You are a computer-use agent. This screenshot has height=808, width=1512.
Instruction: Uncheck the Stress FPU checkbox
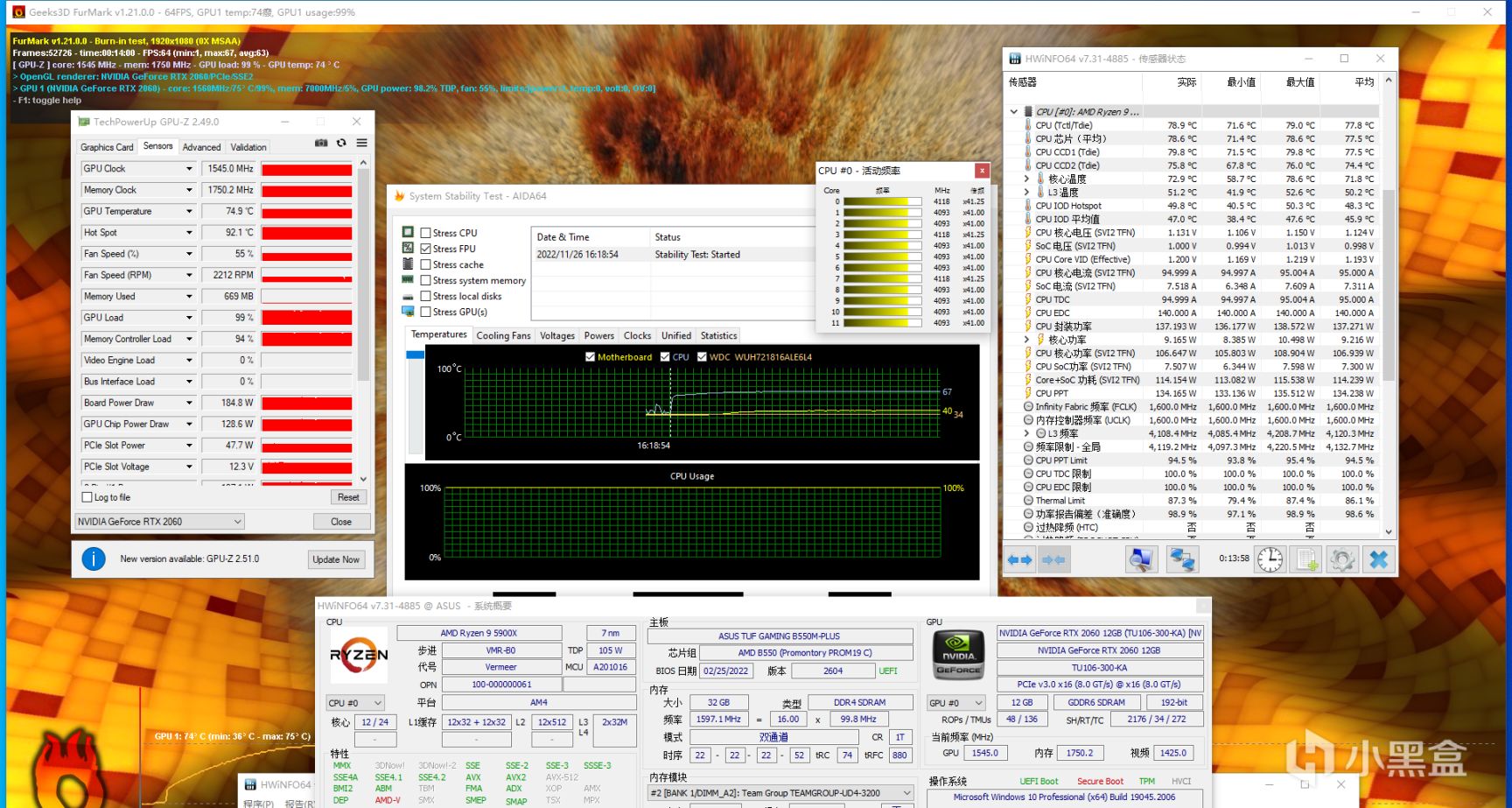pos(426,249)
